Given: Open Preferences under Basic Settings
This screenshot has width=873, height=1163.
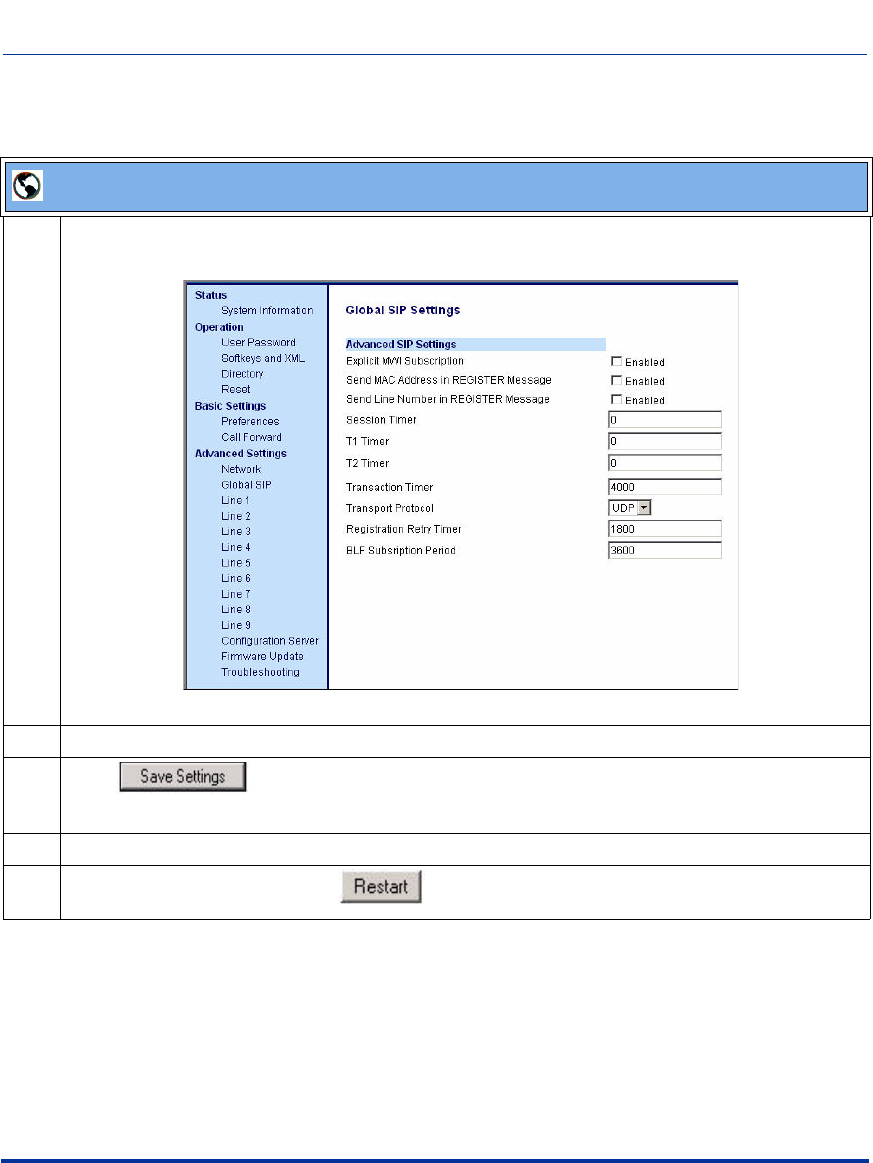Looking at the screenshot, I should click(x=250, y=421).
